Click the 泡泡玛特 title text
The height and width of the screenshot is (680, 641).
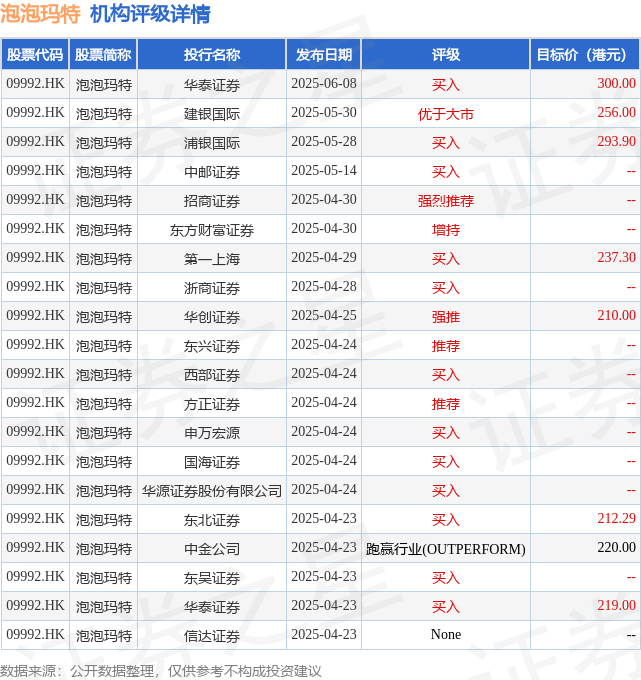(x=40, y=14)
